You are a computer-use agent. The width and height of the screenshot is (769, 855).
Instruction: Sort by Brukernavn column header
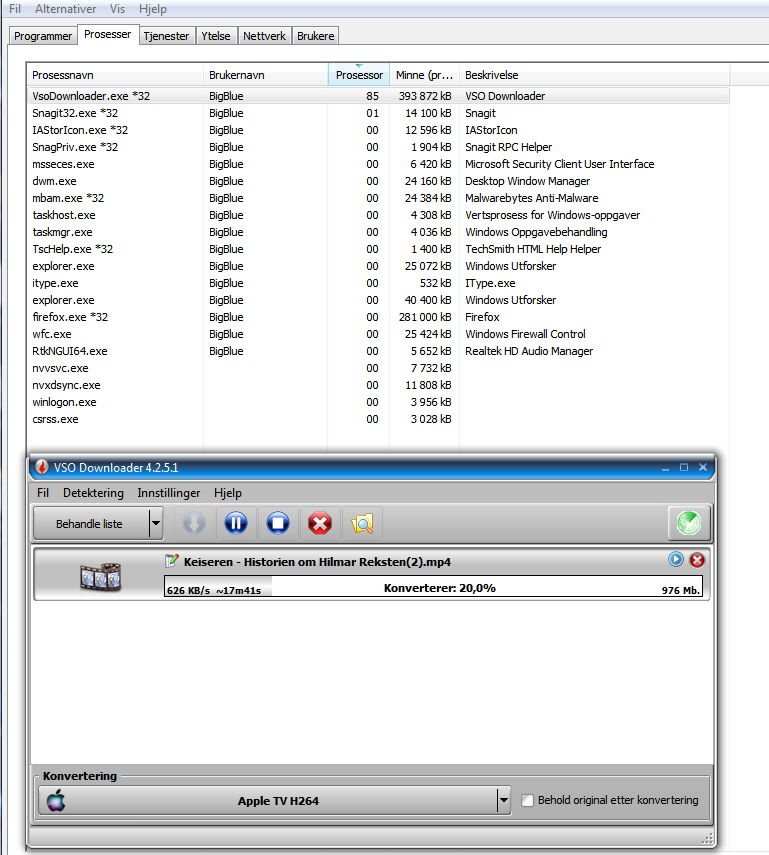(x=266, y=75)
